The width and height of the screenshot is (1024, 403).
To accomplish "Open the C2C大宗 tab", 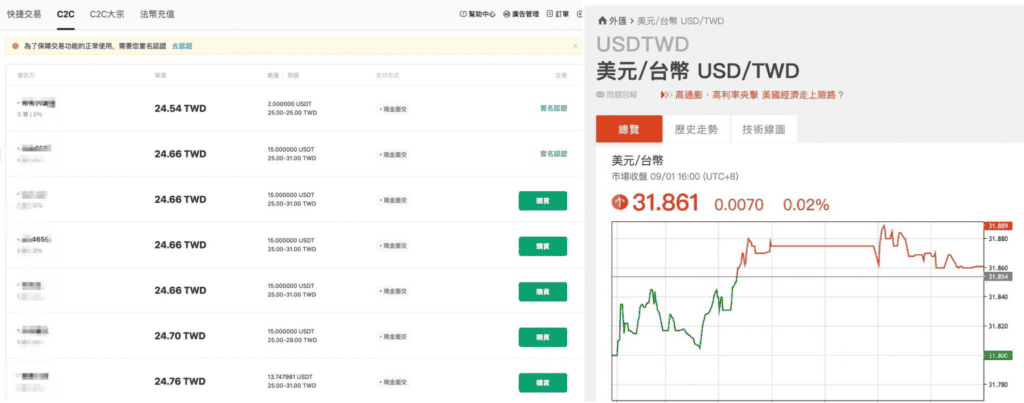I will click(x=106, y=14).
